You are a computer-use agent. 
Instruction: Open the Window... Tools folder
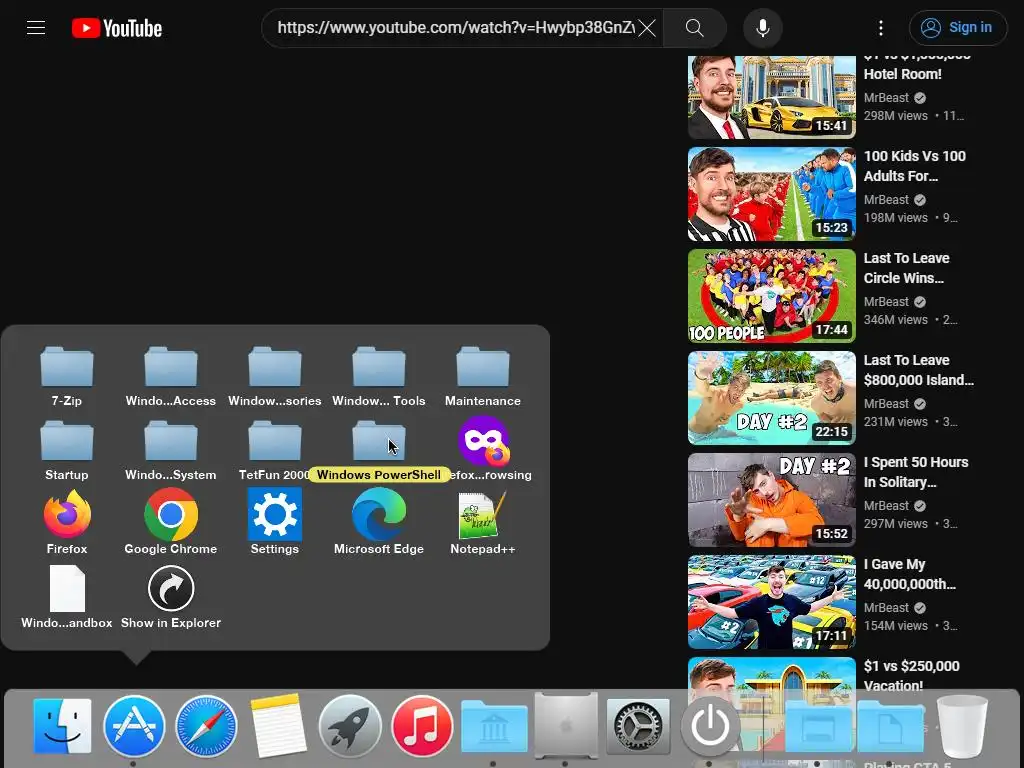pyautogui.click(x=379, y=377)
